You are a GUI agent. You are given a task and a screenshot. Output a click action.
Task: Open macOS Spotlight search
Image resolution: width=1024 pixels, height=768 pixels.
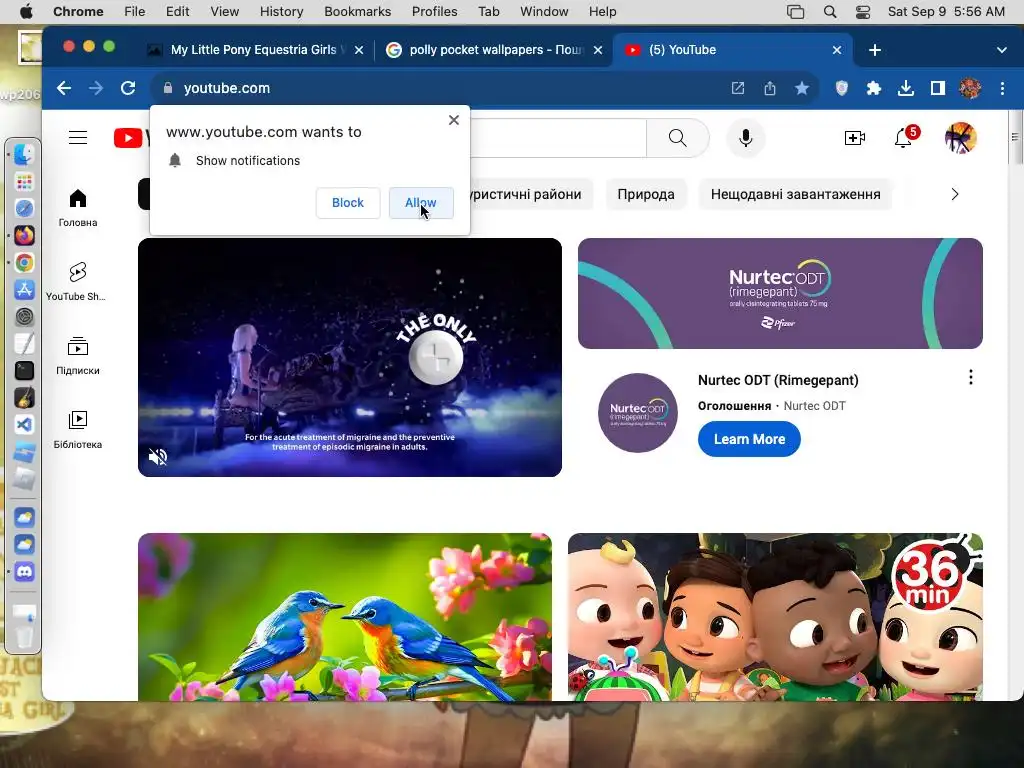point(829,12)
